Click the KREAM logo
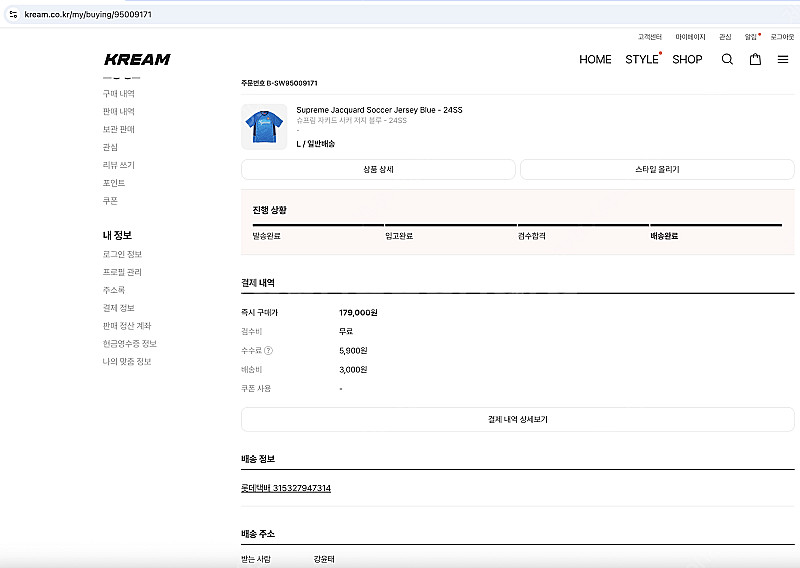 point(137,60)
